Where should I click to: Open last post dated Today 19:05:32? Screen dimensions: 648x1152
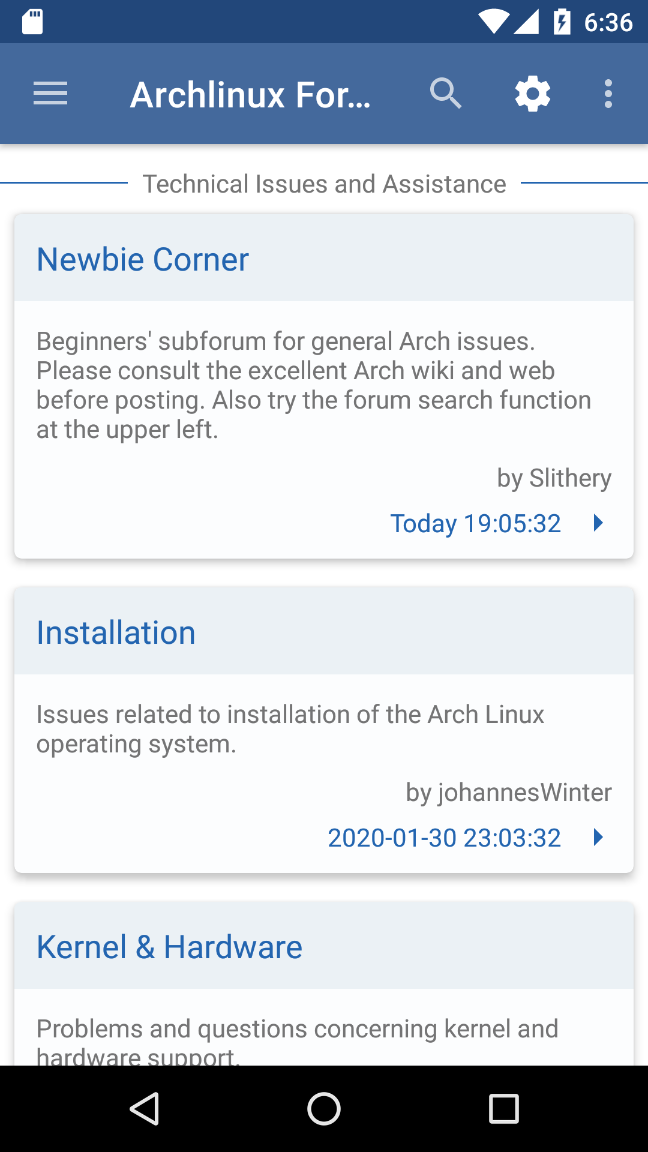coord(475,523)
